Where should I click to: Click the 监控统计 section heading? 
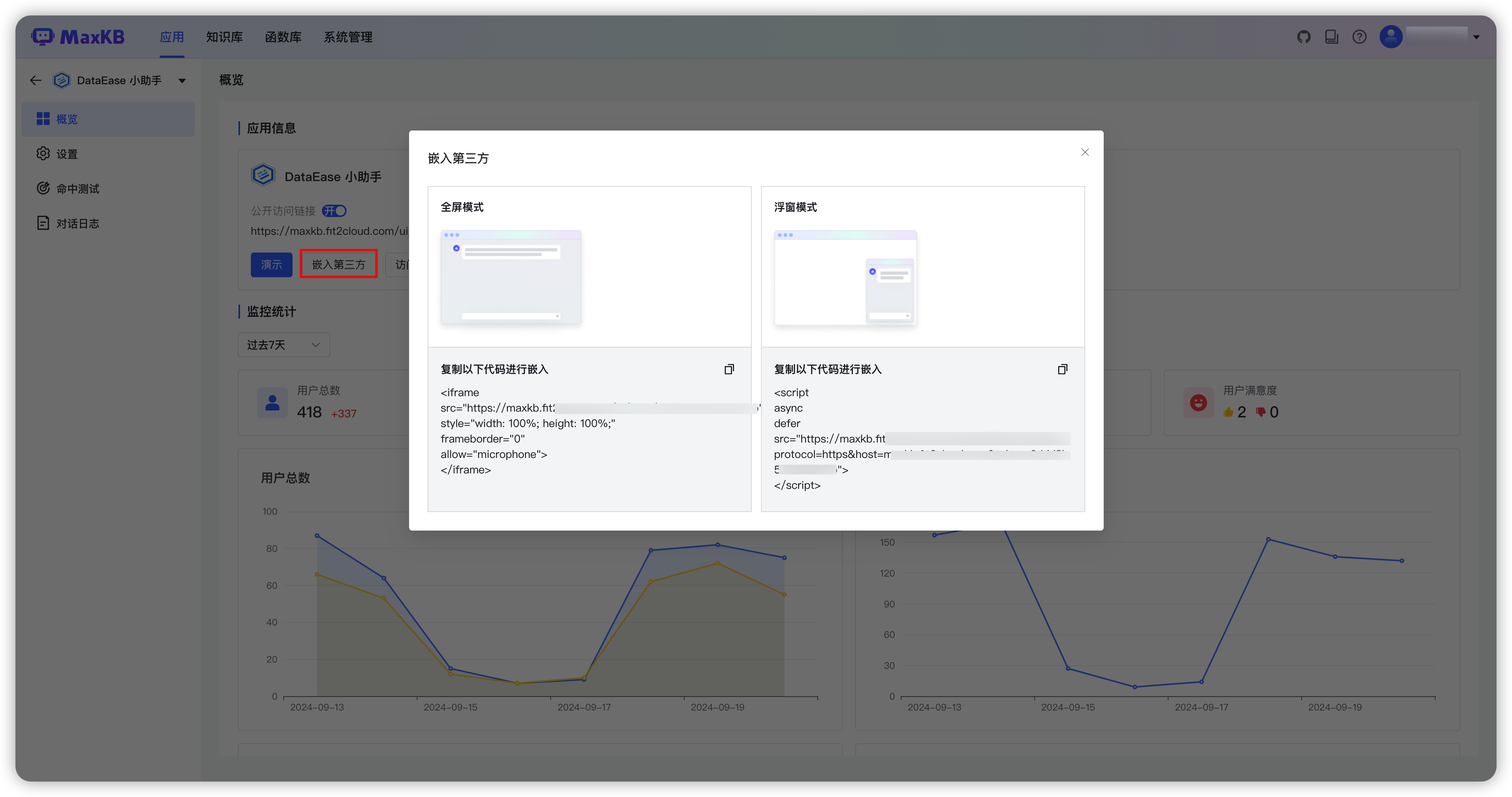tap(271, 312)
